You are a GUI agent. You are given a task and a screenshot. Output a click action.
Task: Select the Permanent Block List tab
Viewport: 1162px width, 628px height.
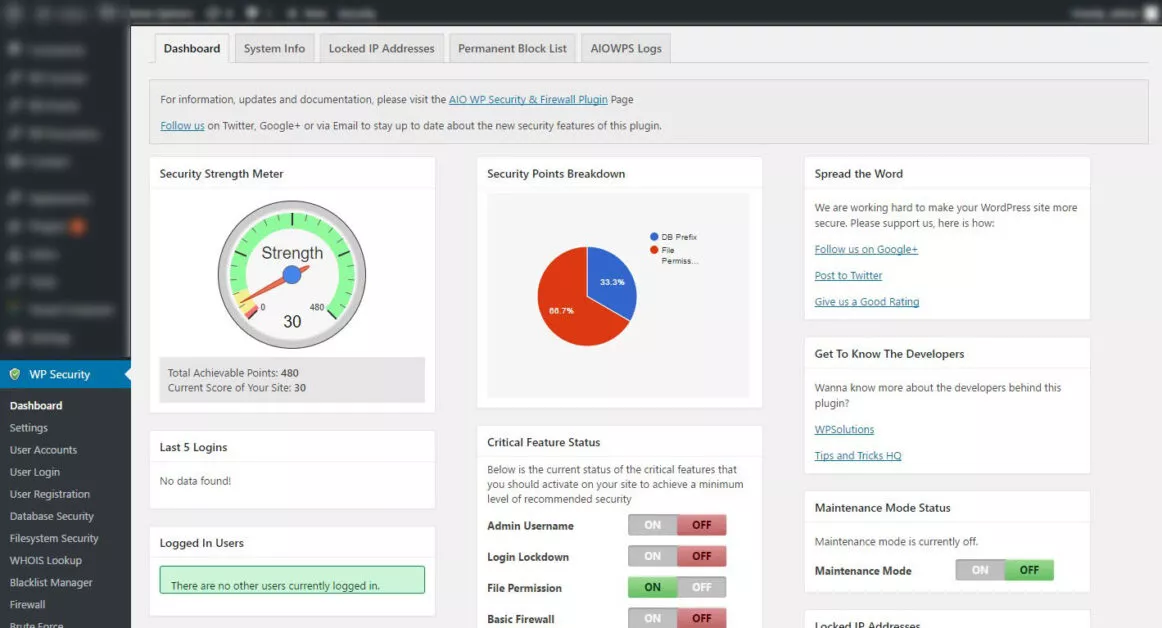[512, 48]
